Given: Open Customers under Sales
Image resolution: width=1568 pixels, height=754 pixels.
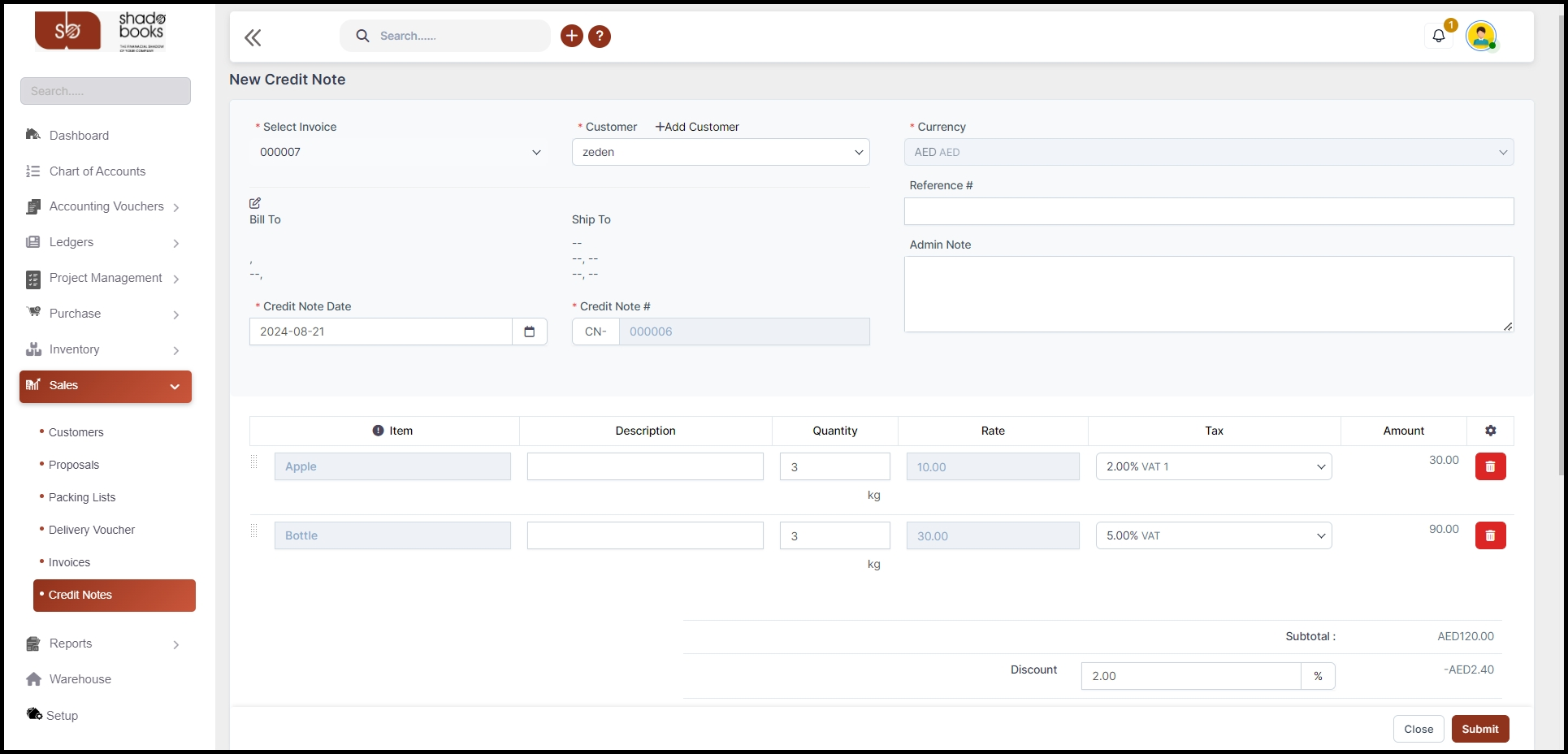Looking at the screenshot, I should (x=76, y=432).
